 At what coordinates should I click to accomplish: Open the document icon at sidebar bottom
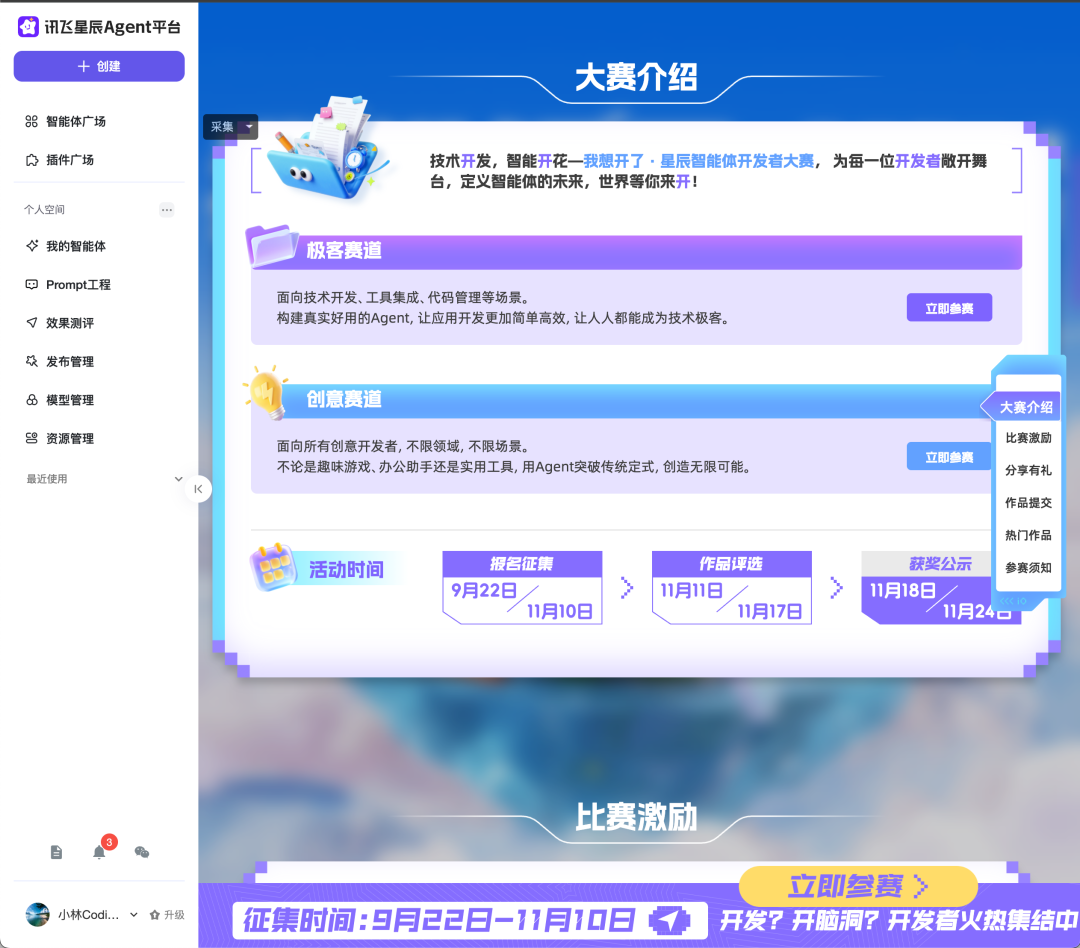(56, 853)
